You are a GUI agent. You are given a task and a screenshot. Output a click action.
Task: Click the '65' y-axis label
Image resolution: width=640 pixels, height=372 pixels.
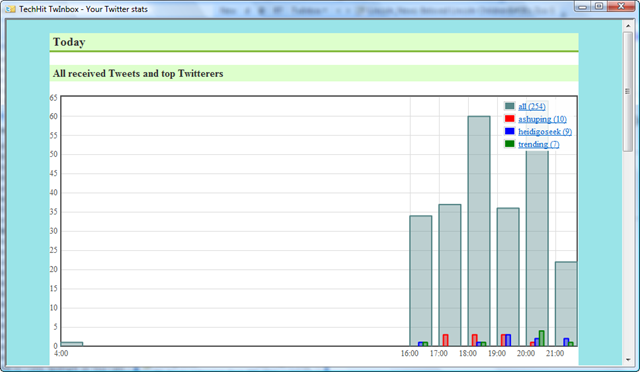coord(53,98)
